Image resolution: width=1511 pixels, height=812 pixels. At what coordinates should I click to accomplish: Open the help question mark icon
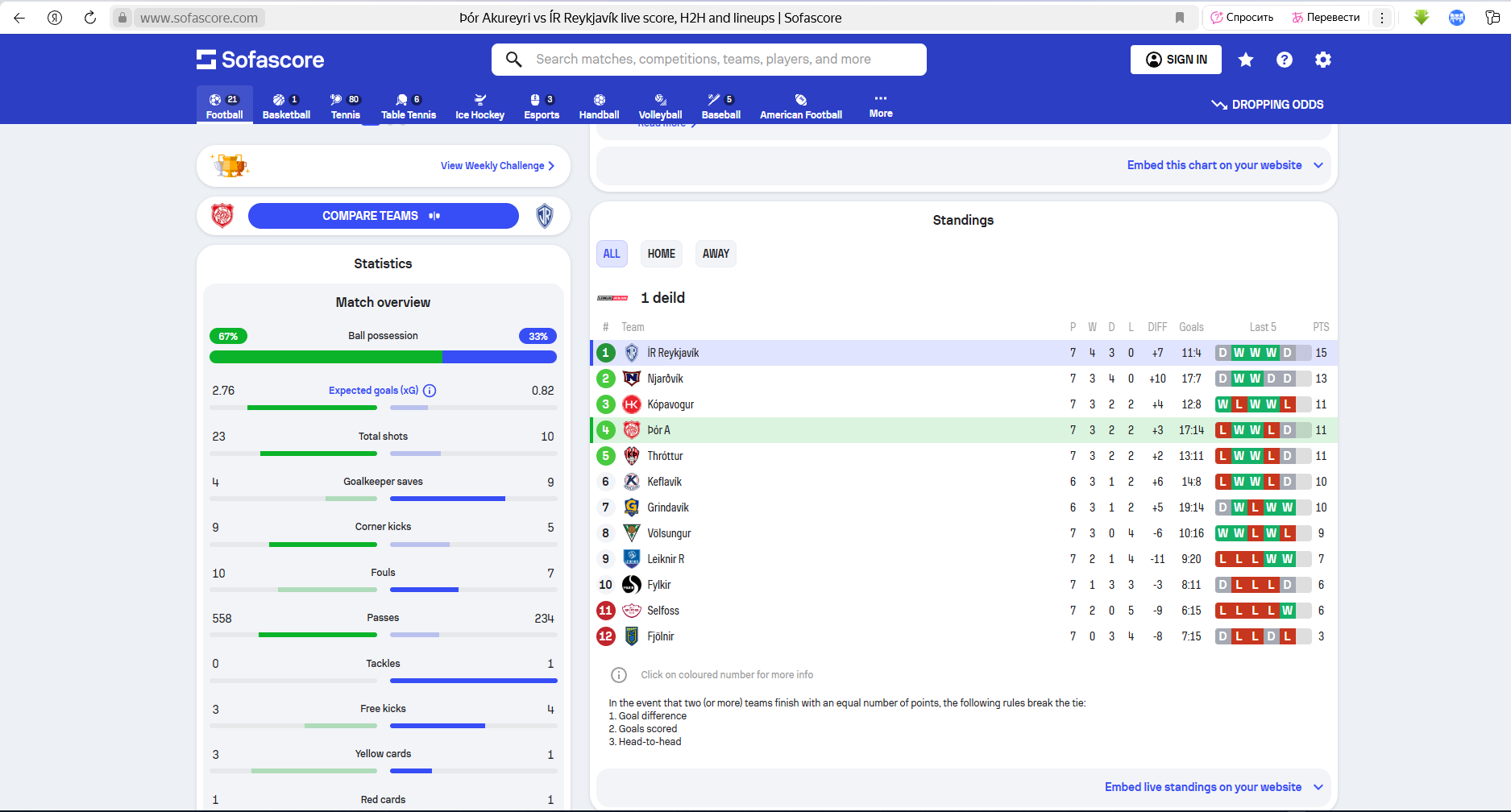tap(1285, 60)
